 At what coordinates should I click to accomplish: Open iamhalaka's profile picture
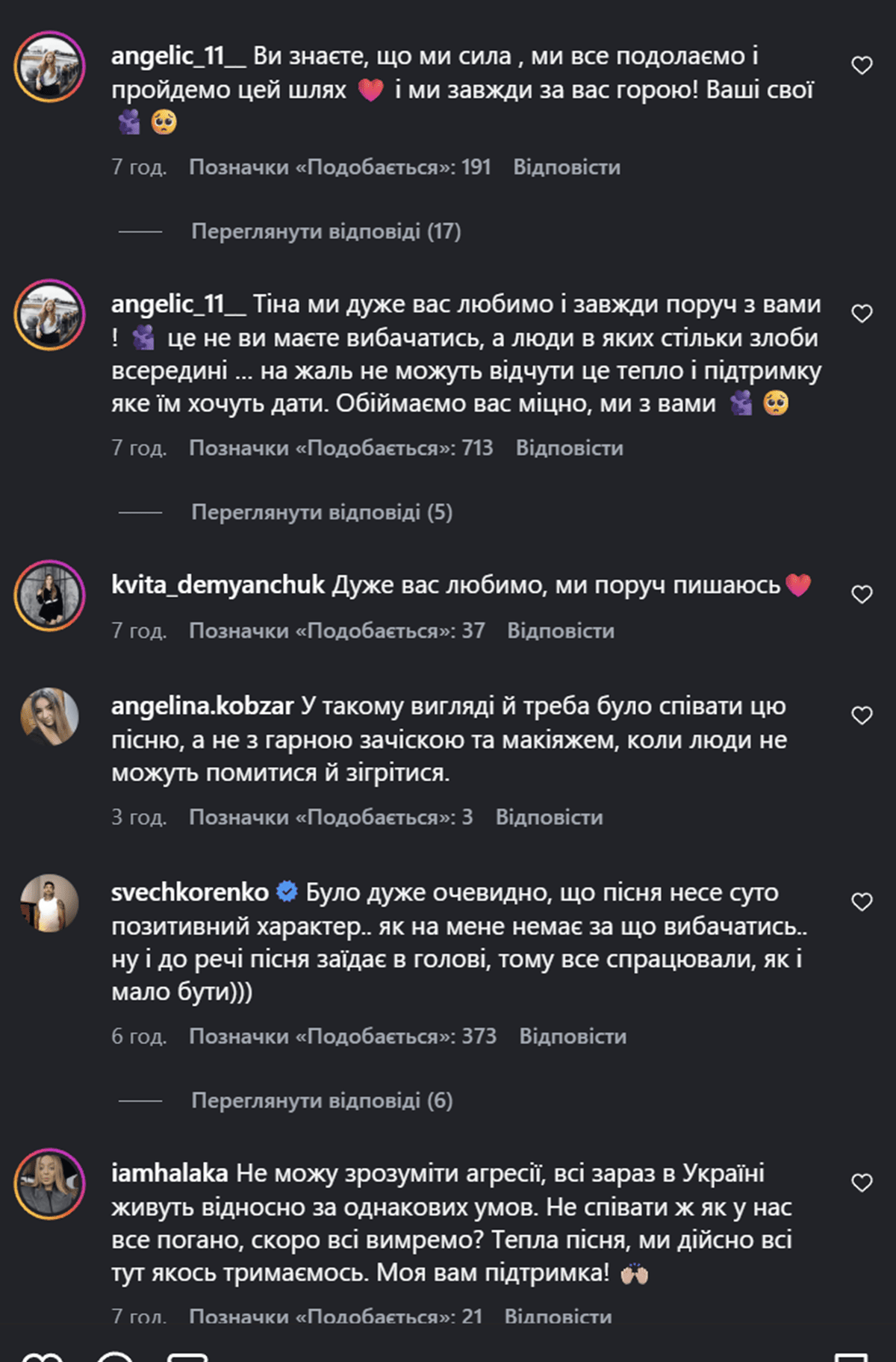[x=49, y=1184]
